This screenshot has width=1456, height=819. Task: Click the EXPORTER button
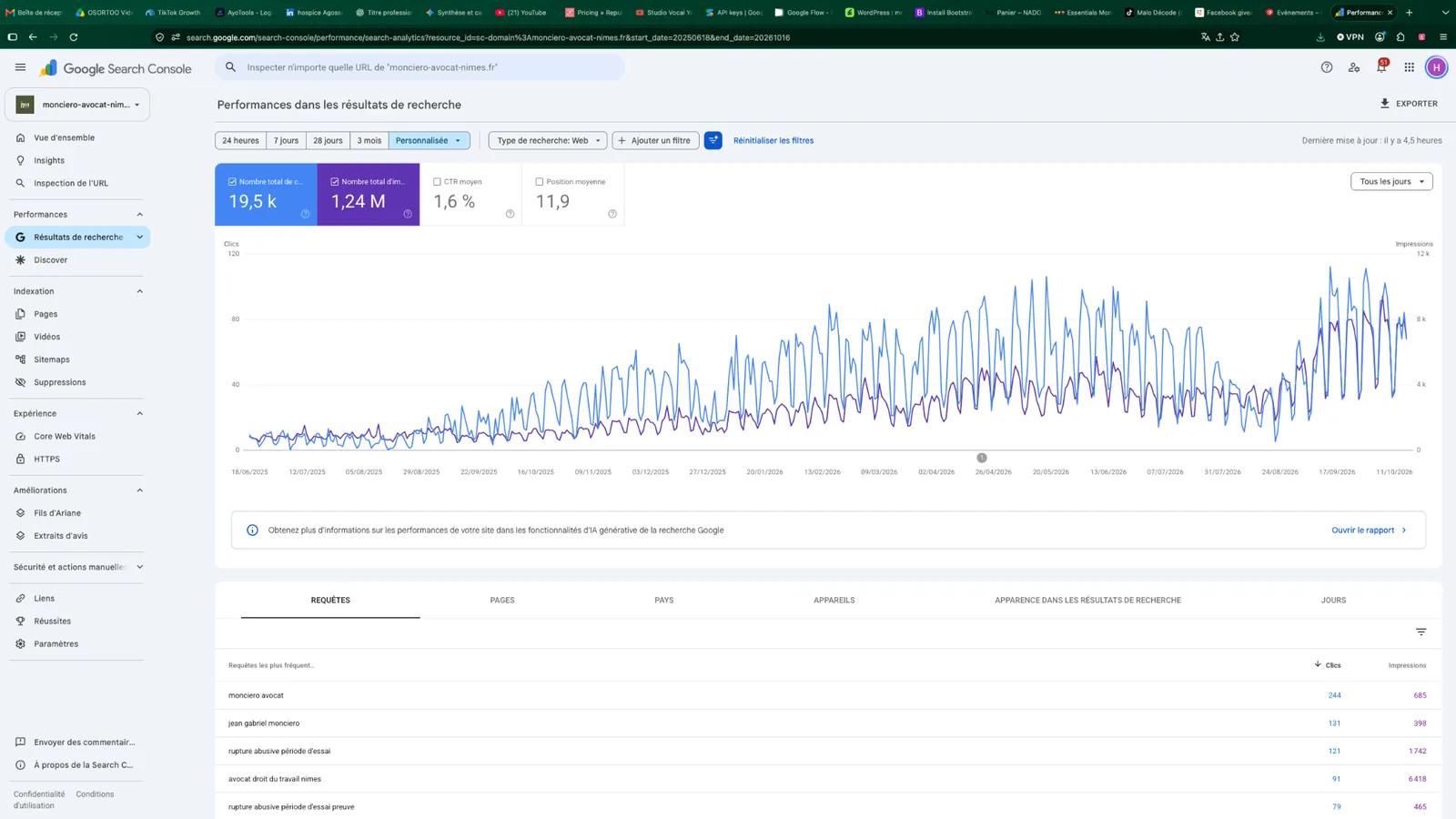click(1409, 104)
